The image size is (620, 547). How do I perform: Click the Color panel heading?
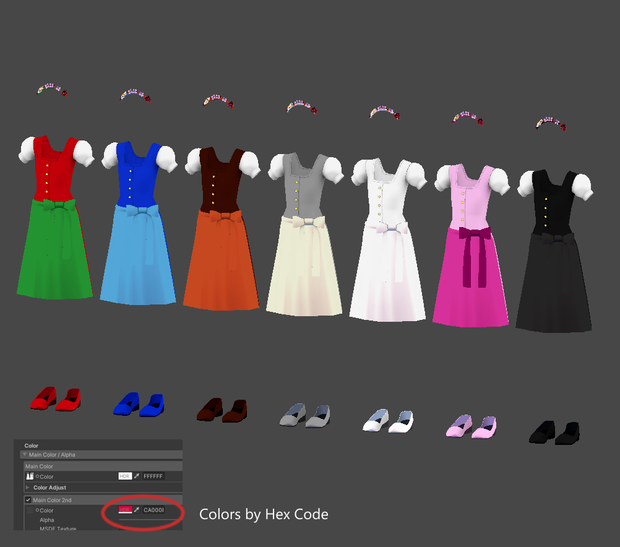point(31,446)
